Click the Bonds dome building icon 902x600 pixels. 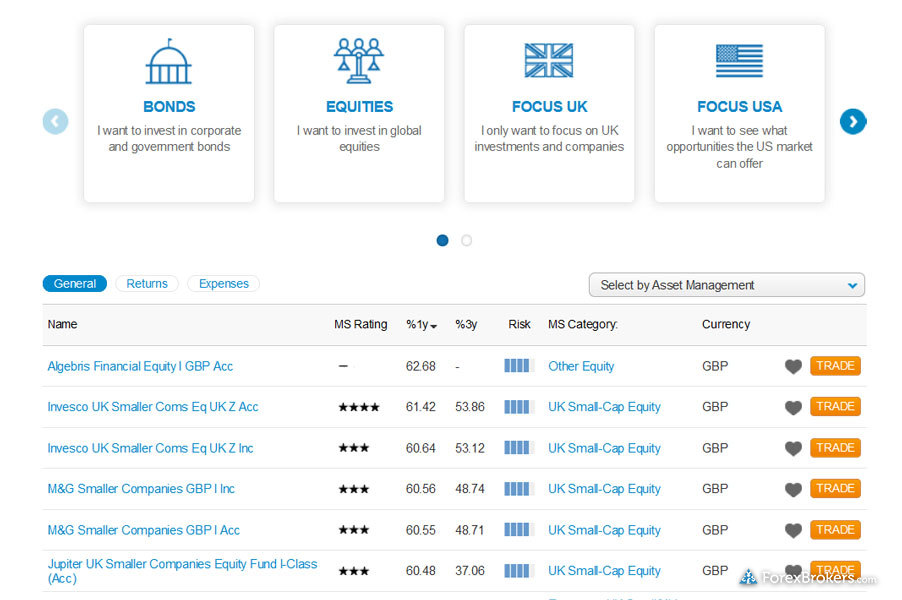pyautogui.click(x=169, y=62)
